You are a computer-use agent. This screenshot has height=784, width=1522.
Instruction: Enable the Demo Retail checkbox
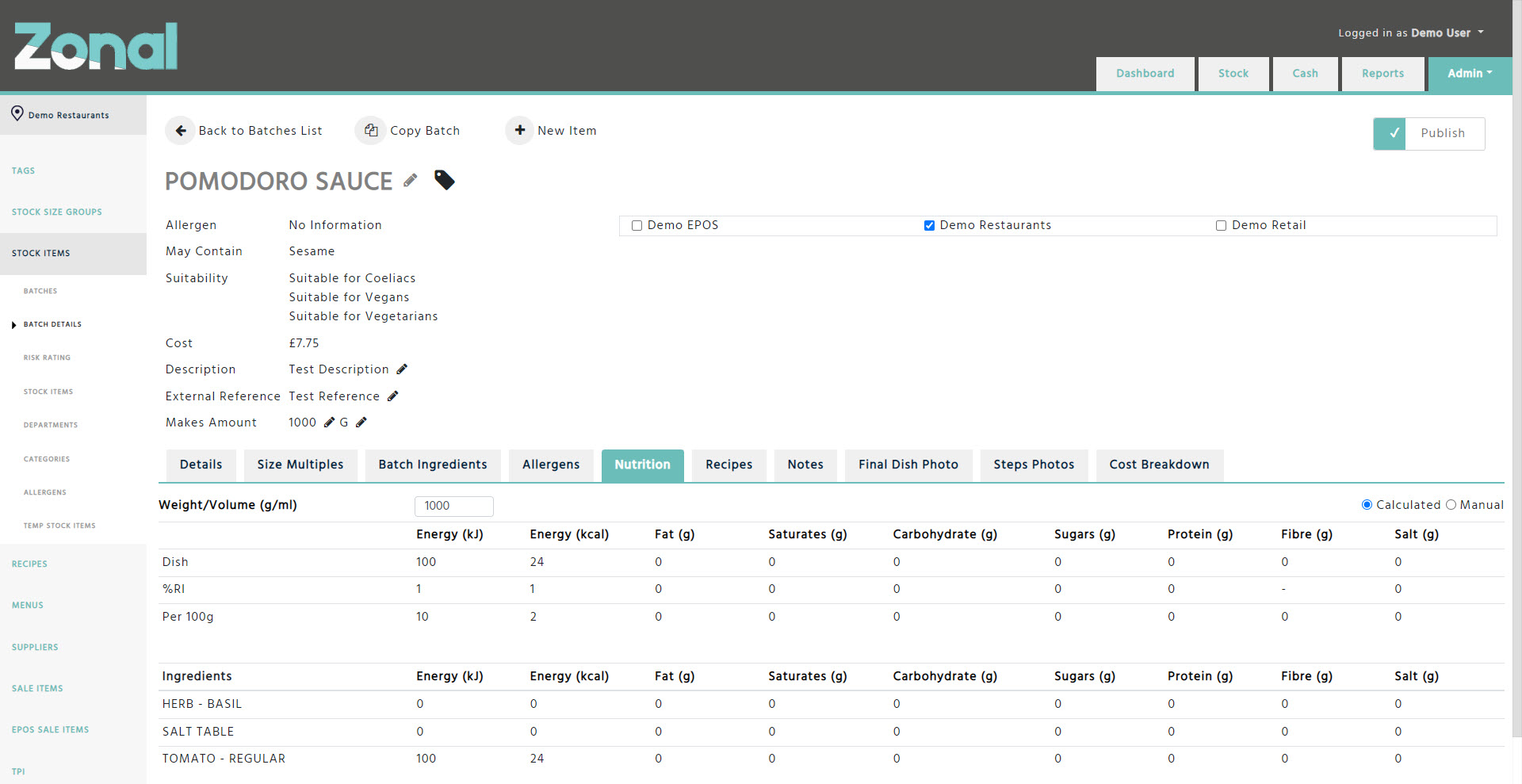tap(1221, 225)
